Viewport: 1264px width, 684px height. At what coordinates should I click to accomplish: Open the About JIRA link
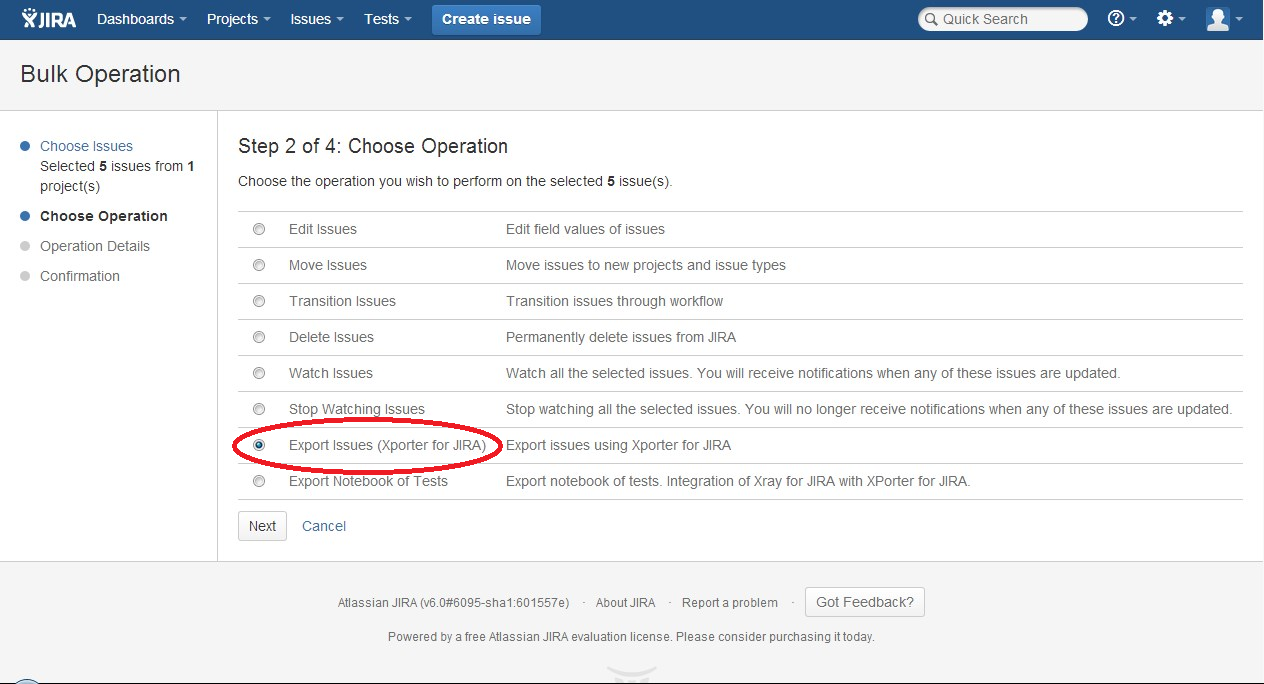click(626, 603)
